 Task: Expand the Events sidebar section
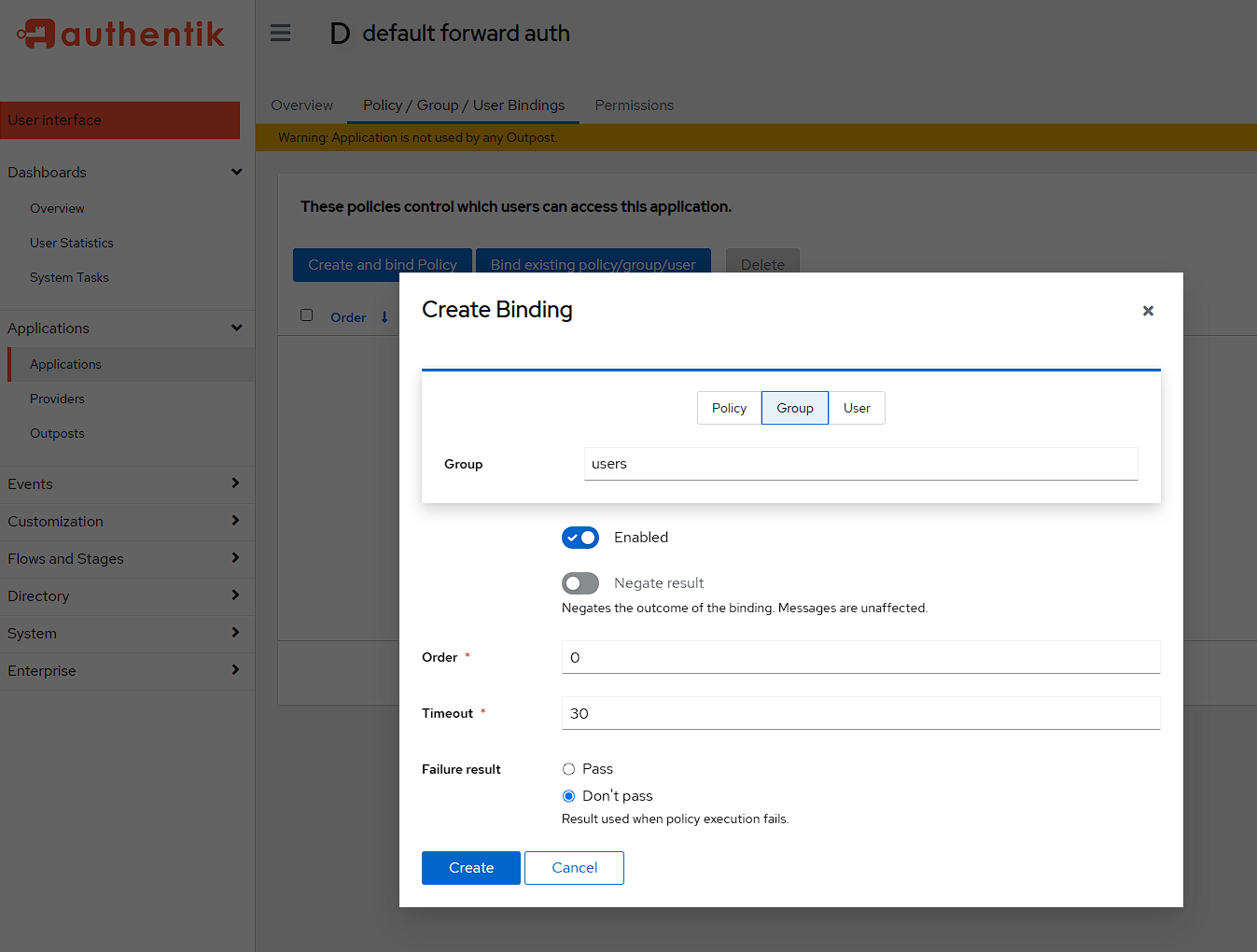click(x=235, y=483)
